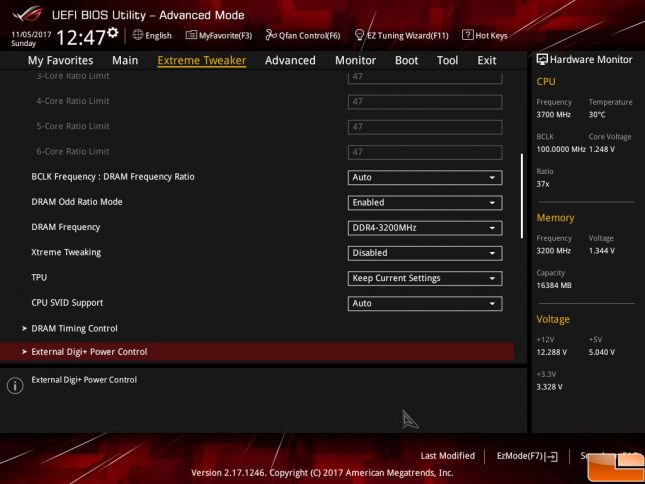Click Memory frequency 3200 MHz value

(553, 251)
